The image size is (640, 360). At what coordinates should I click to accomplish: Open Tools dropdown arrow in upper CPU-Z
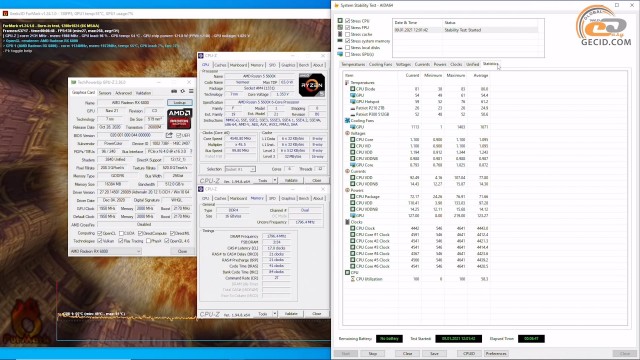click(x=275, y=180)
